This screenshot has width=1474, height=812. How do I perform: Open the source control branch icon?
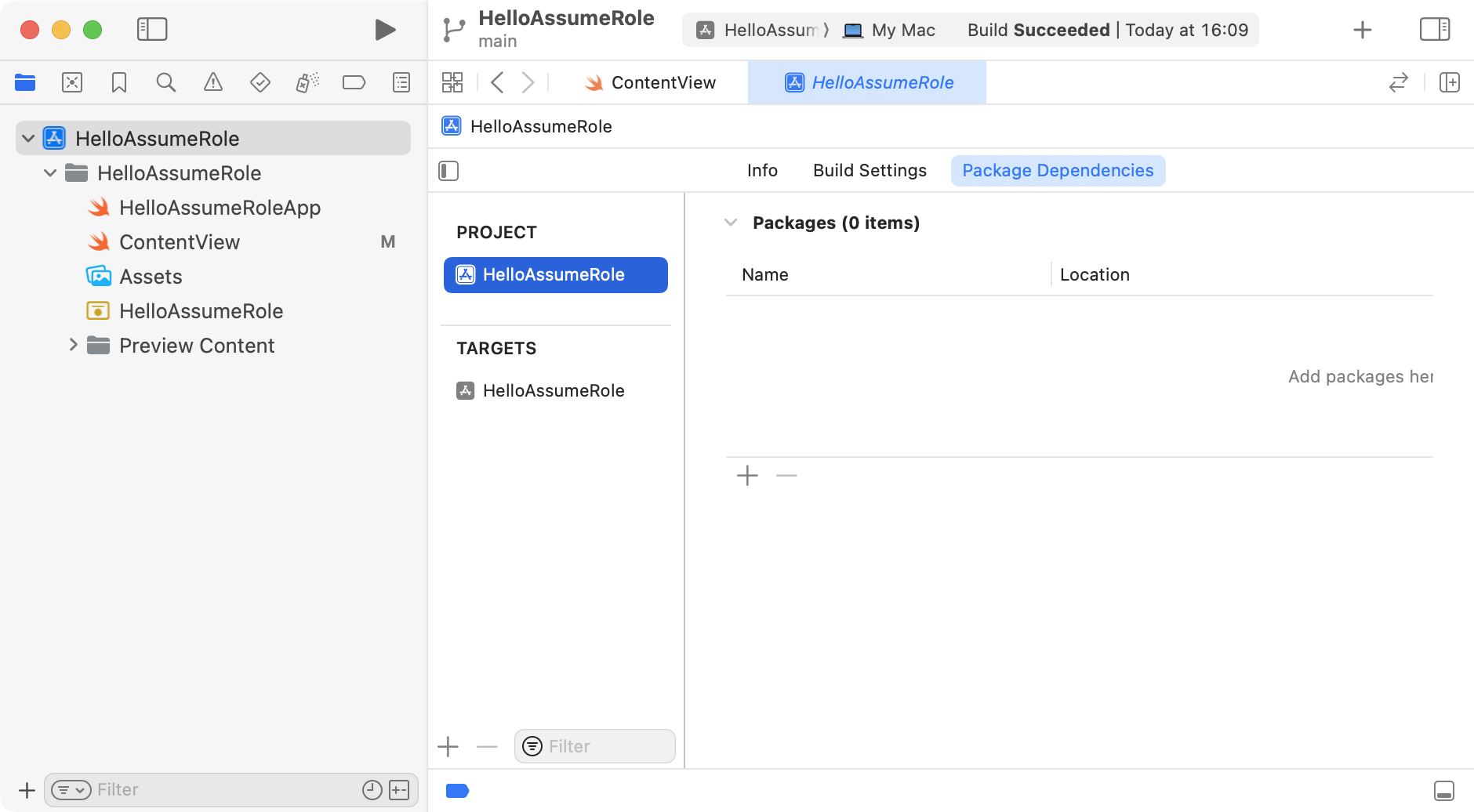point(454,30)
